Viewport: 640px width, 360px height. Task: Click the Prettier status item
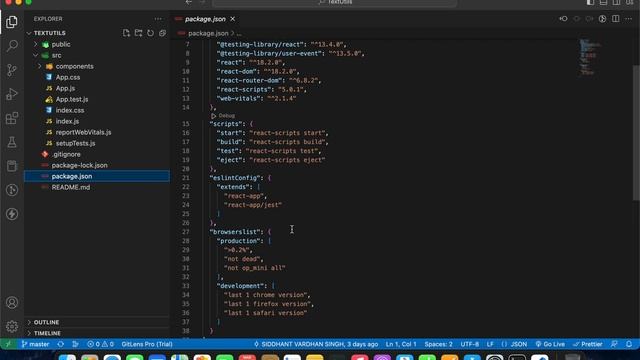588,344
